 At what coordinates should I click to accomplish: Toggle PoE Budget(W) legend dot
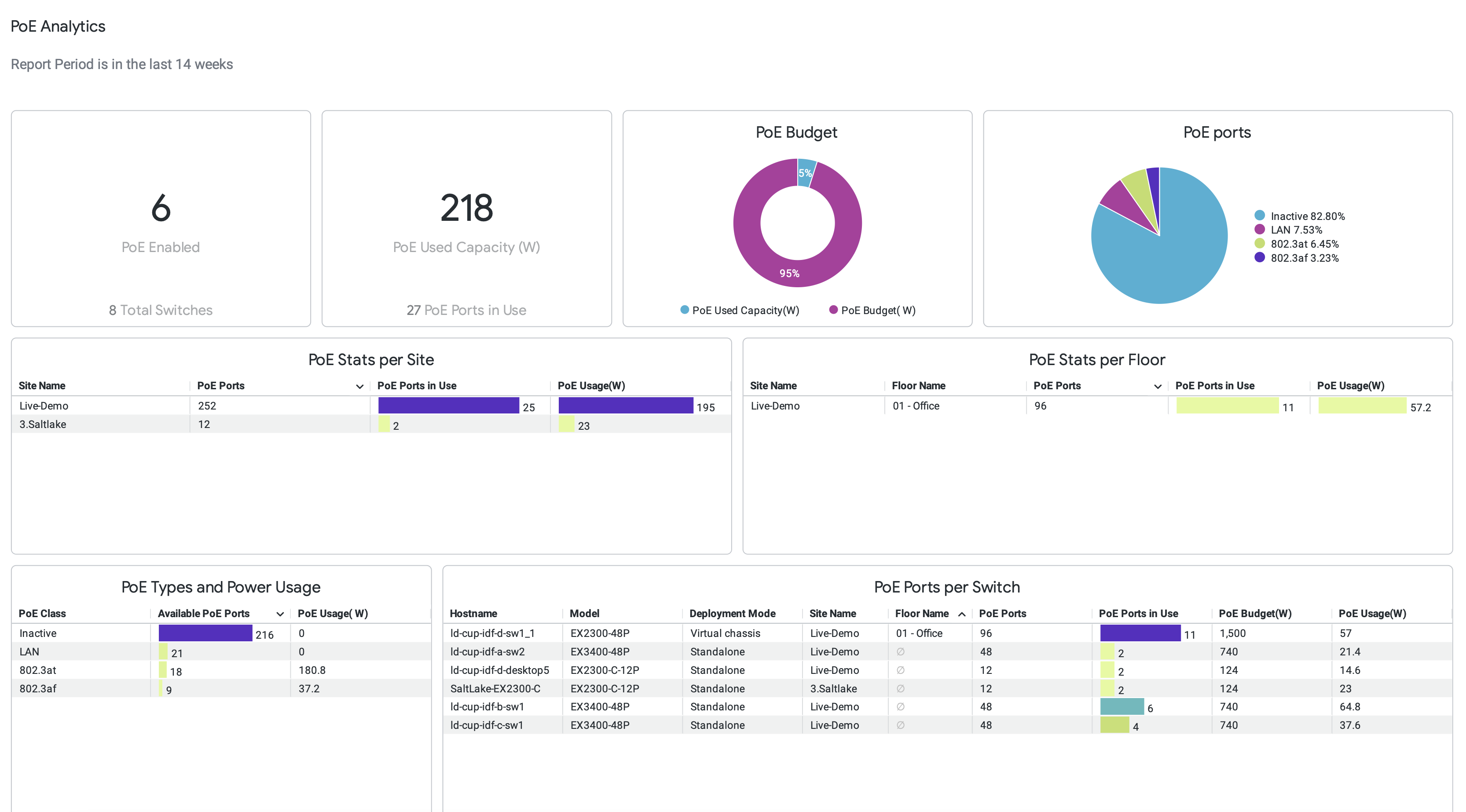[x=833, y=310]
